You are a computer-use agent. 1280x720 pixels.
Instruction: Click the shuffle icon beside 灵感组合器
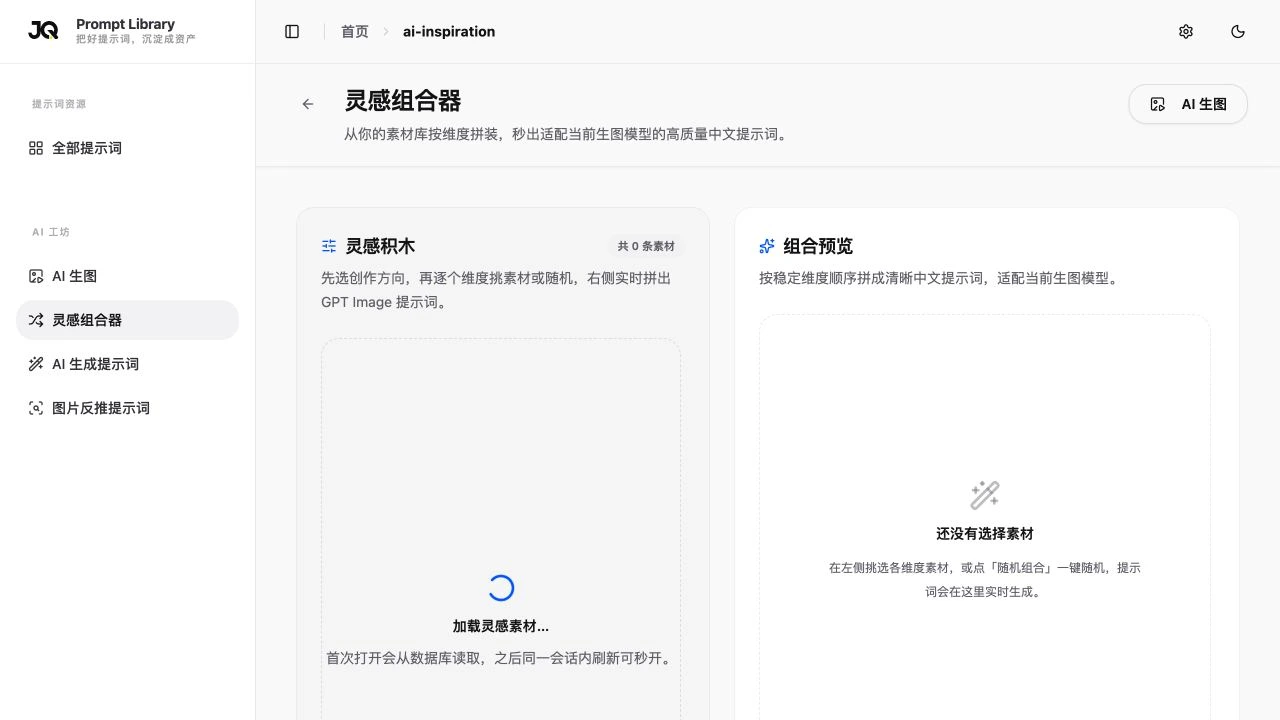[36, 320]
